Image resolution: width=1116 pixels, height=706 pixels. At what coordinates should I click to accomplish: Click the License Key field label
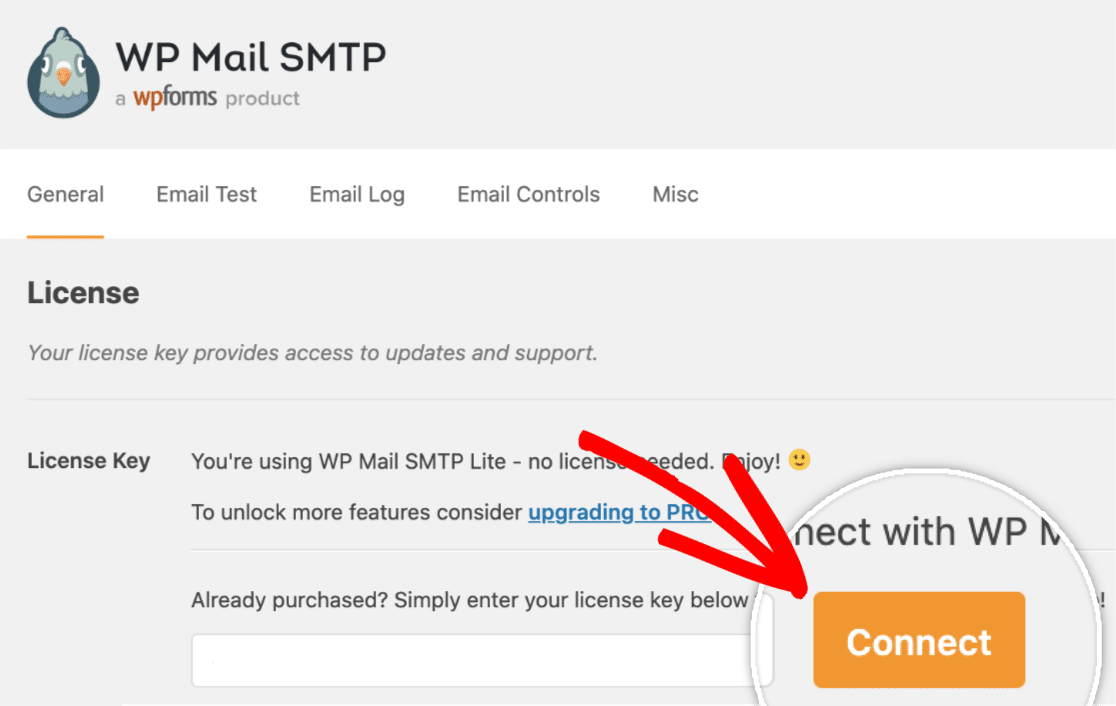(88, 460)
